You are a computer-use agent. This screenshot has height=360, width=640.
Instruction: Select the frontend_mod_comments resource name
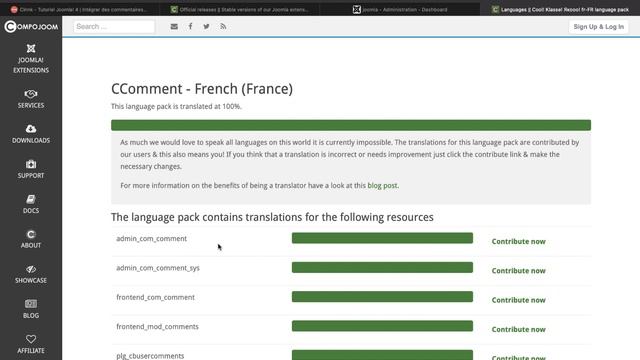tap(158, 327)
